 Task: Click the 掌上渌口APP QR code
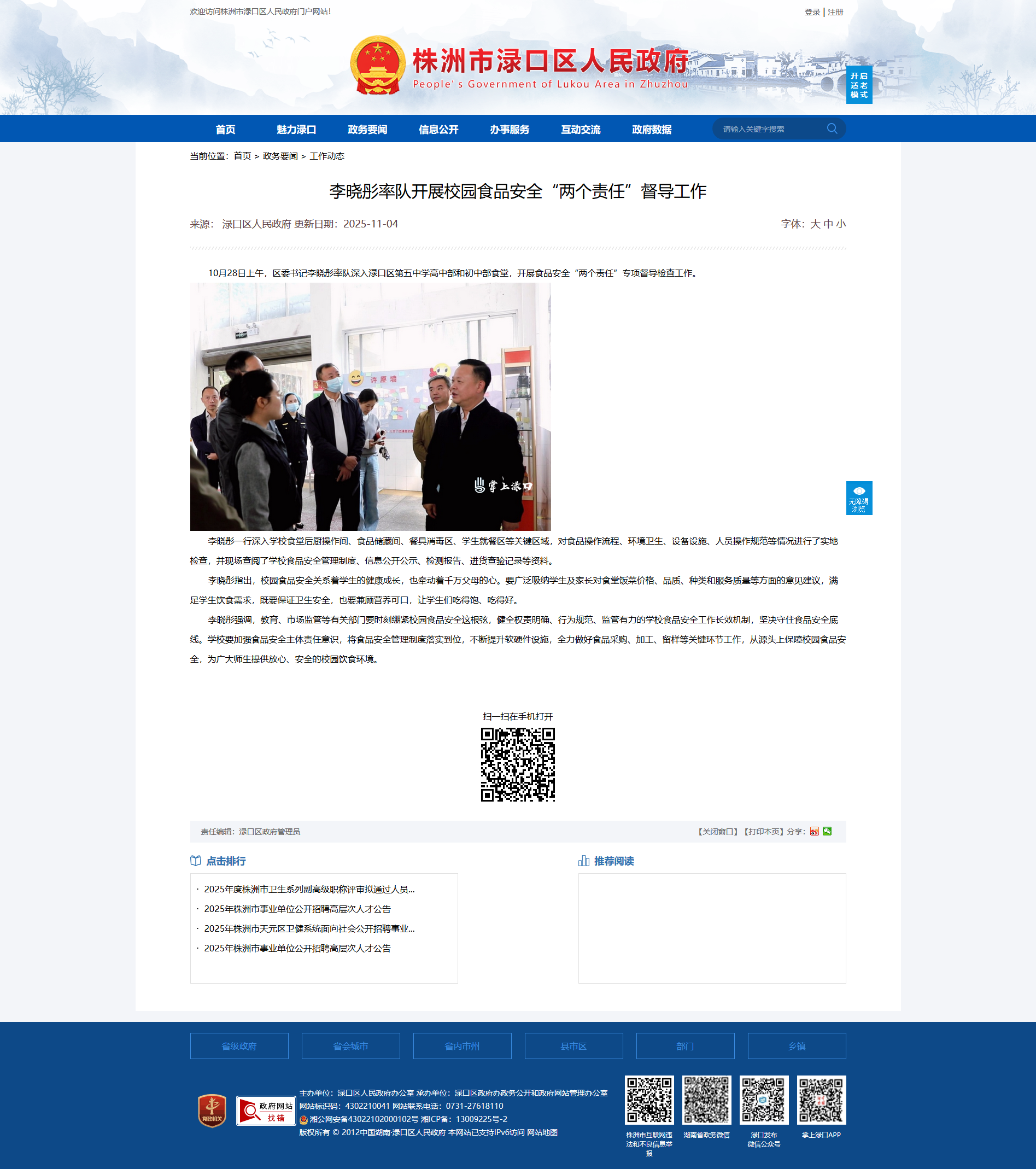(x=821, y=1100)
